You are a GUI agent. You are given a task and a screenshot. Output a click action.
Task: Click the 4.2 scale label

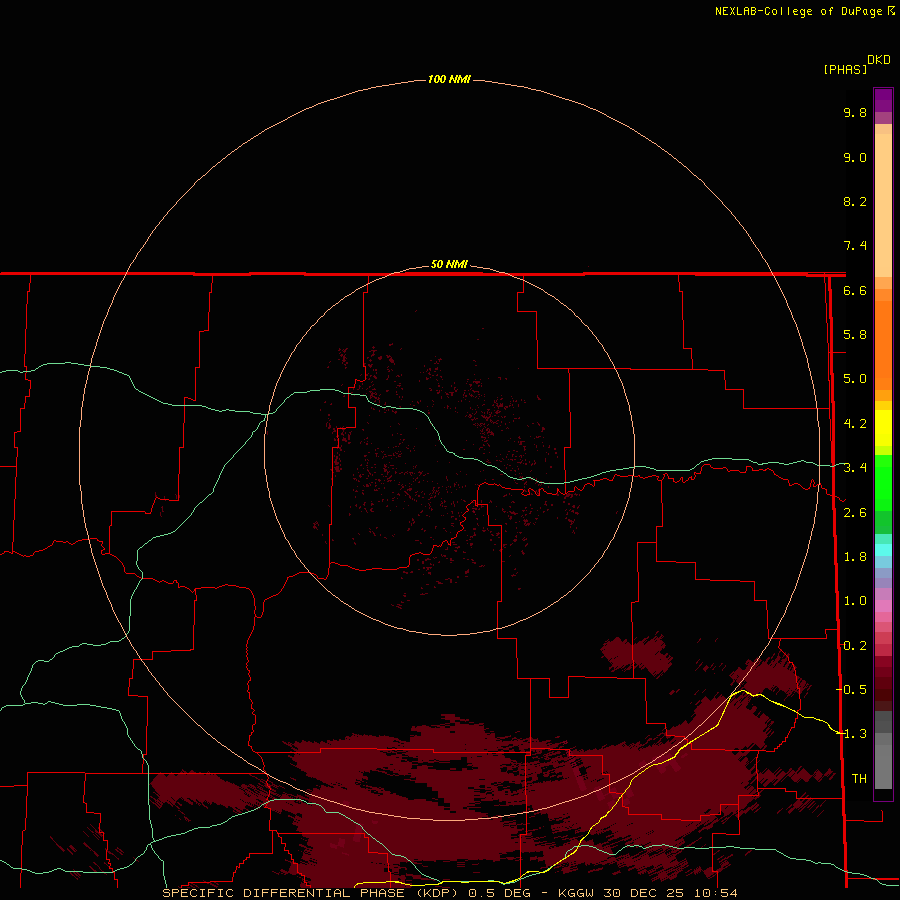click(x=855, y=424)
